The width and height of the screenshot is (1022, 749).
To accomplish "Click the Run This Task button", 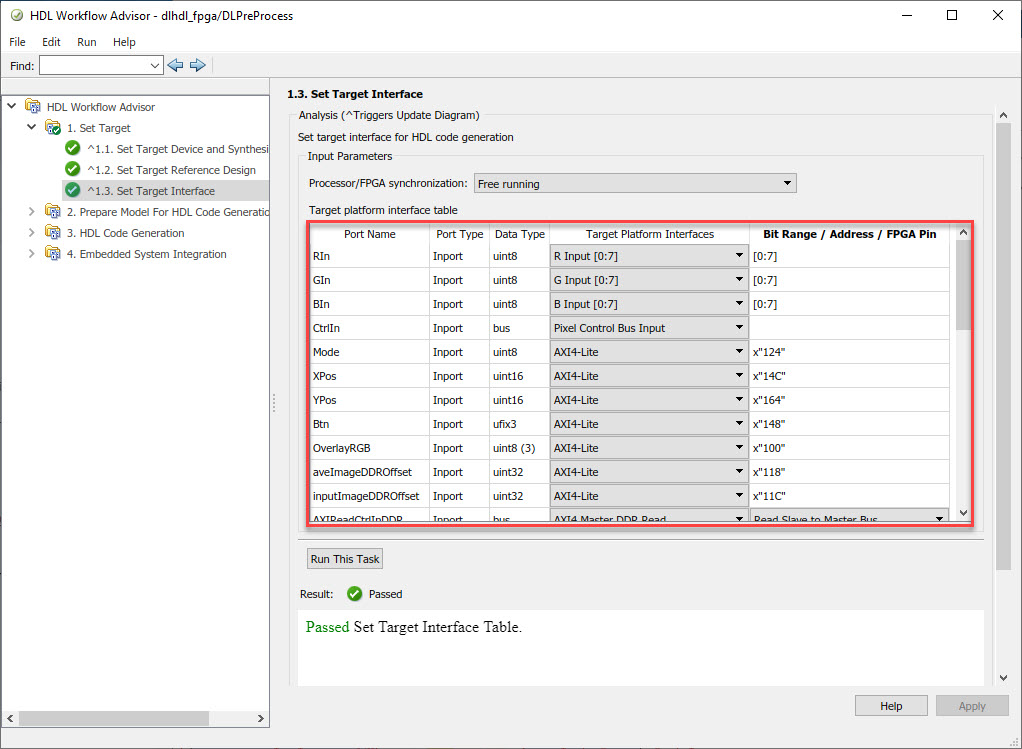I will coord(345,559).
